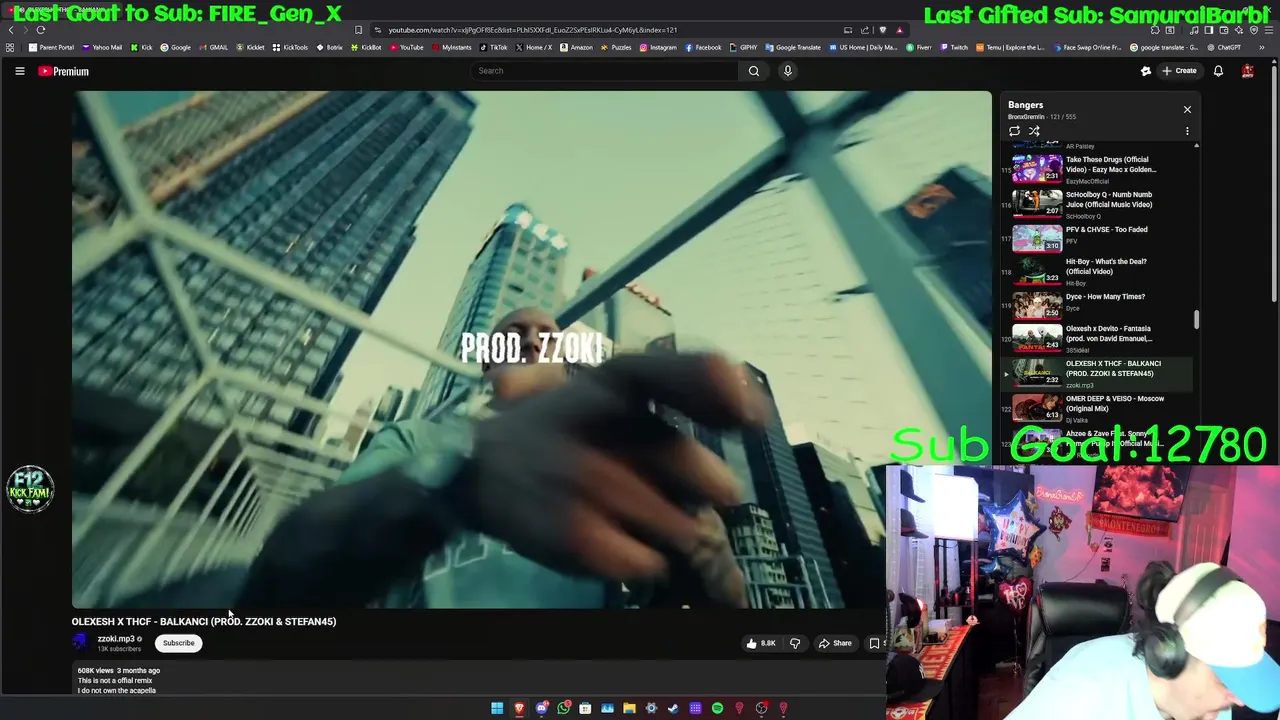1280x720 pixels.
Task: Open the browser apps grid icon
Action: (10, 47)
